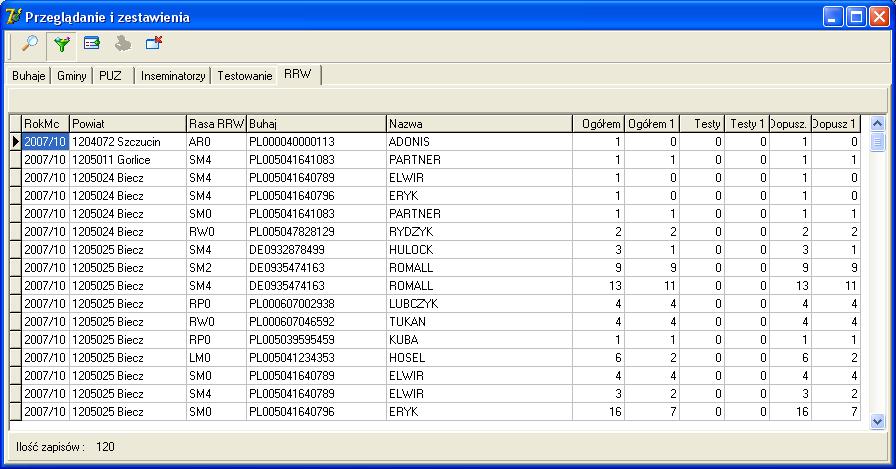Screen dimensions: 896x469
Task: Click the magnifying glass search icon
Action: [x=30, y=44]
